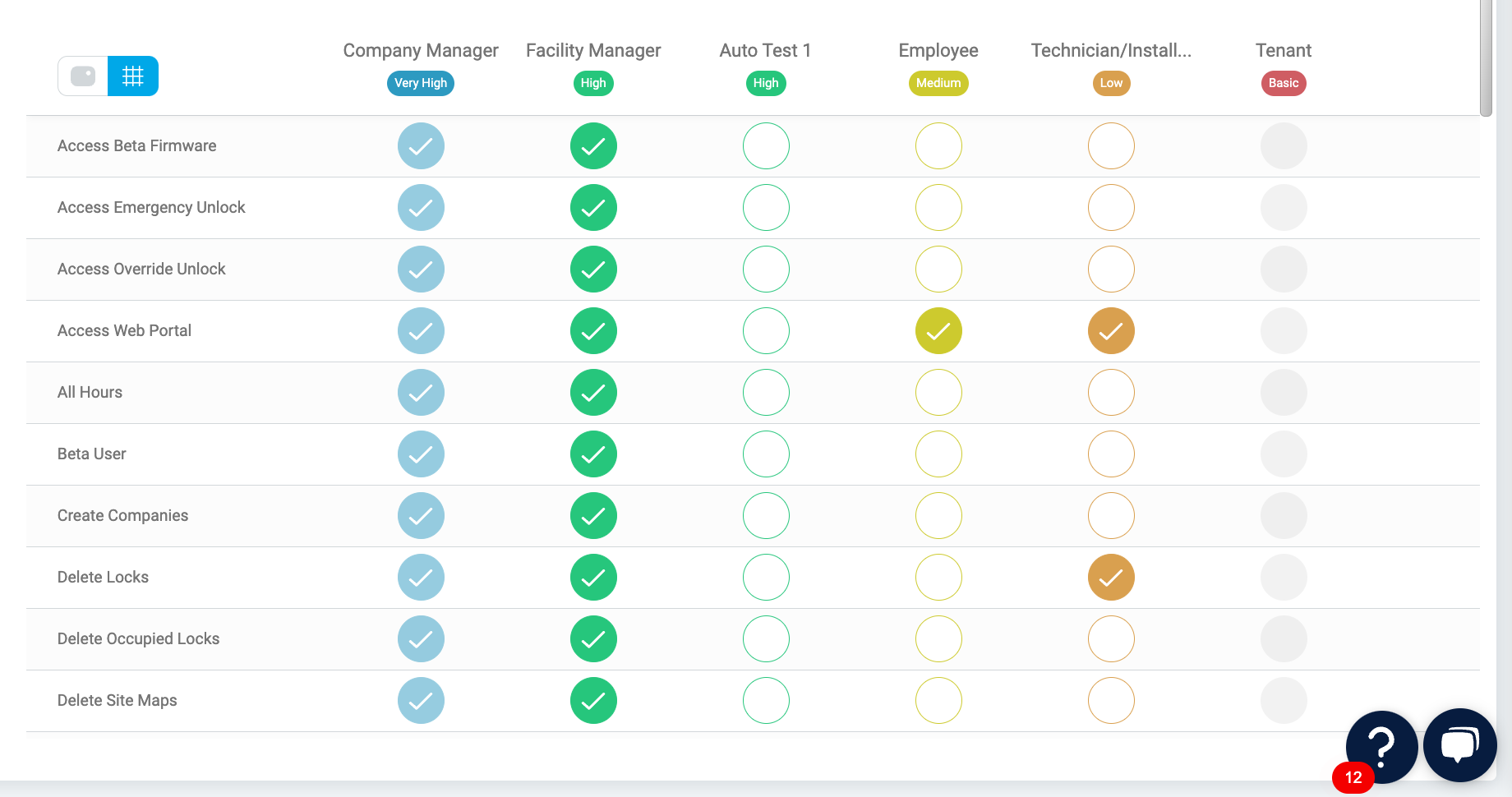
Task: Click the Low level badge under Technician
Action: 1111,83
